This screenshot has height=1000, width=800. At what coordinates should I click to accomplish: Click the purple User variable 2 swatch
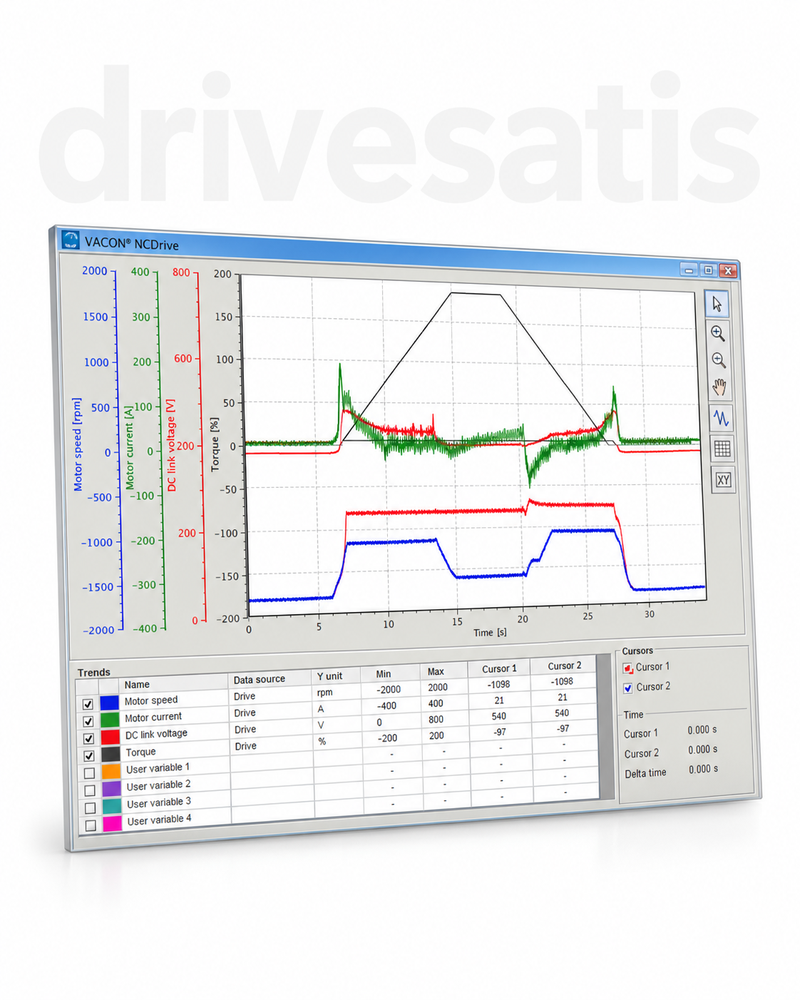[111, 789]
